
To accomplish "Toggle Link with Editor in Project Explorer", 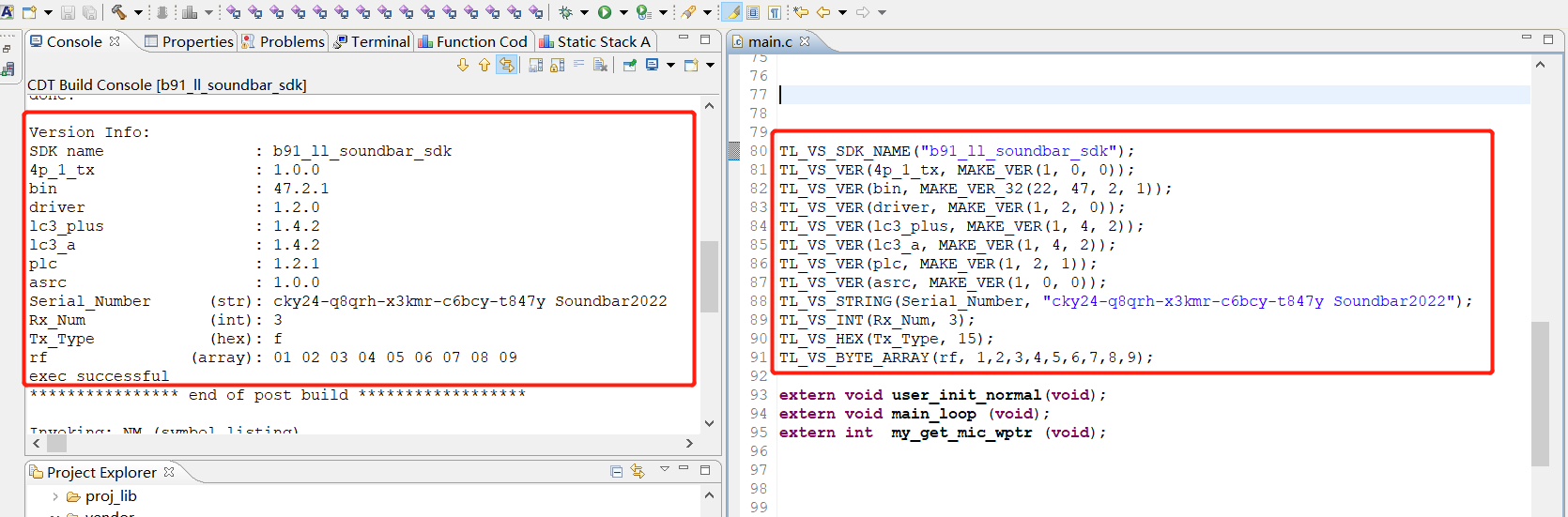I will click(x=638, y=472).
